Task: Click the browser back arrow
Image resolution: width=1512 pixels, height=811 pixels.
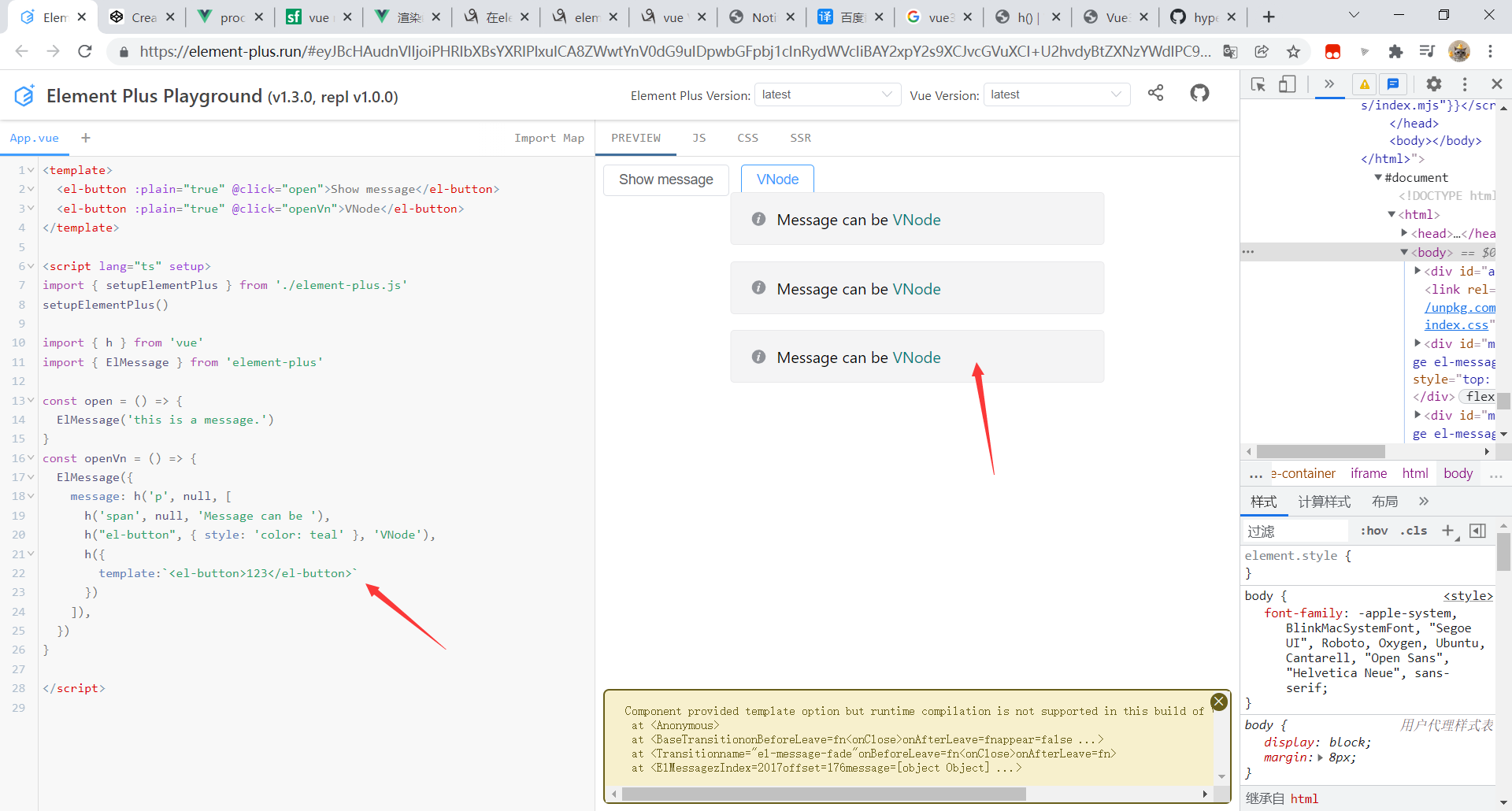Action: [21, 51]
